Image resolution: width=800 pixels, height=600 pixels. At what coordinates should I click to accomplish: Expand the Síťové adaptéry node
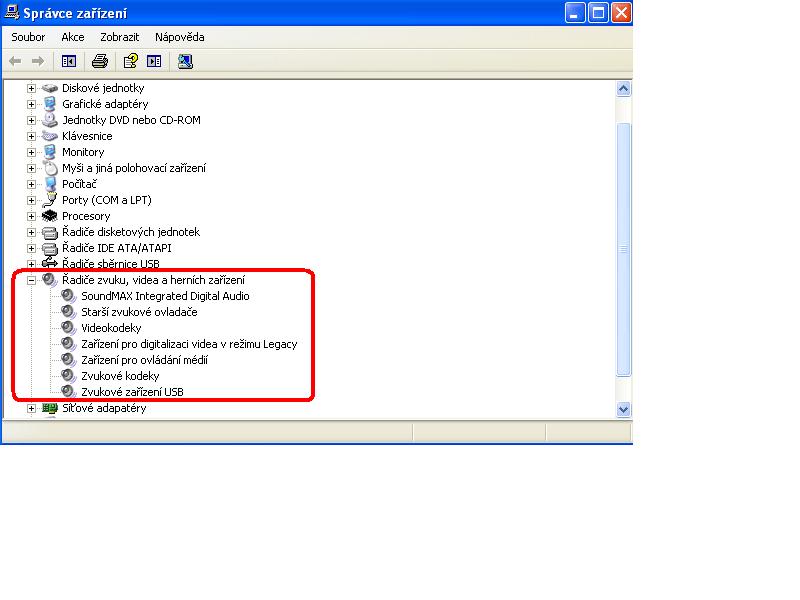31,408
